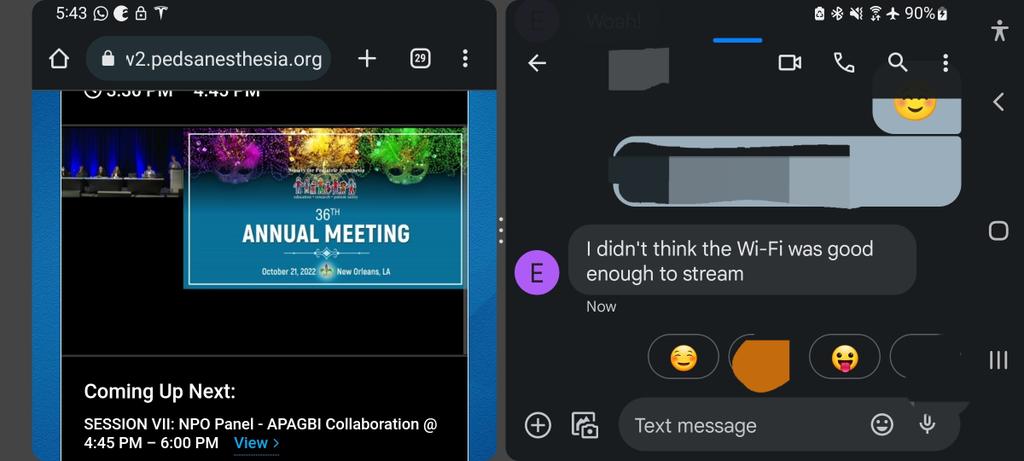This screenshot has height=461, width=1024.
Task: Follow the View link for Session VII
Action: [257, 443]
